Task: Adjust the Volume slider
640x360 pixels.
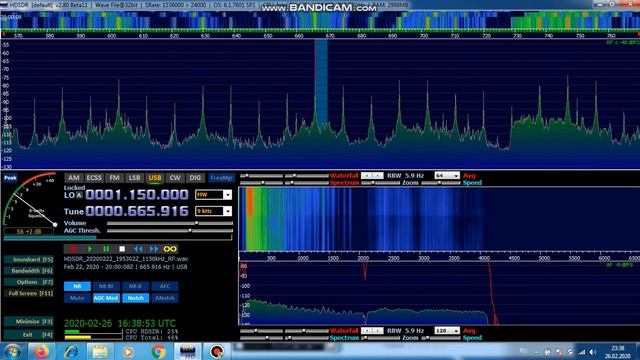Action: [170, 223]
